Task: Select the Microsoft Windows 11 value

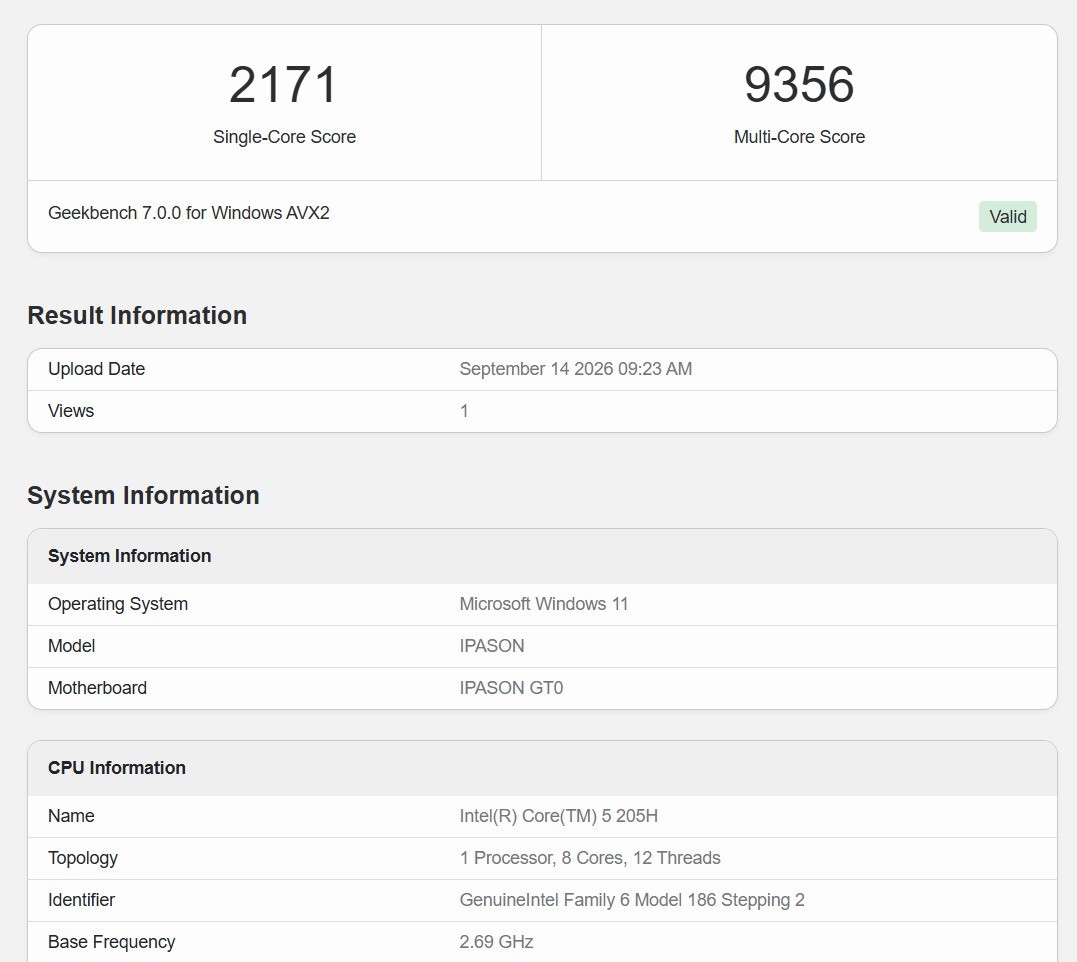Action: point(544,604)
